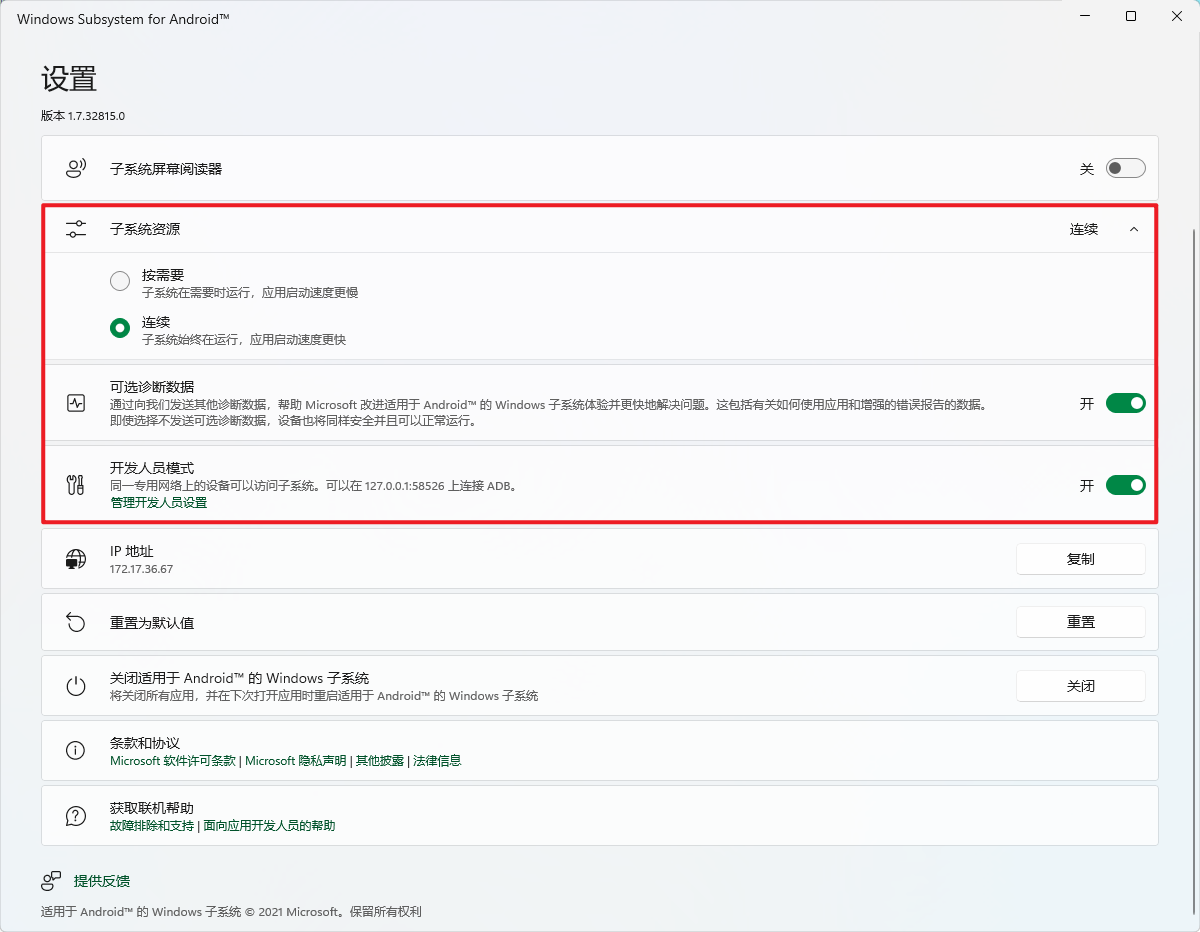Open the 其他披露 link

(x=380, y=761)
